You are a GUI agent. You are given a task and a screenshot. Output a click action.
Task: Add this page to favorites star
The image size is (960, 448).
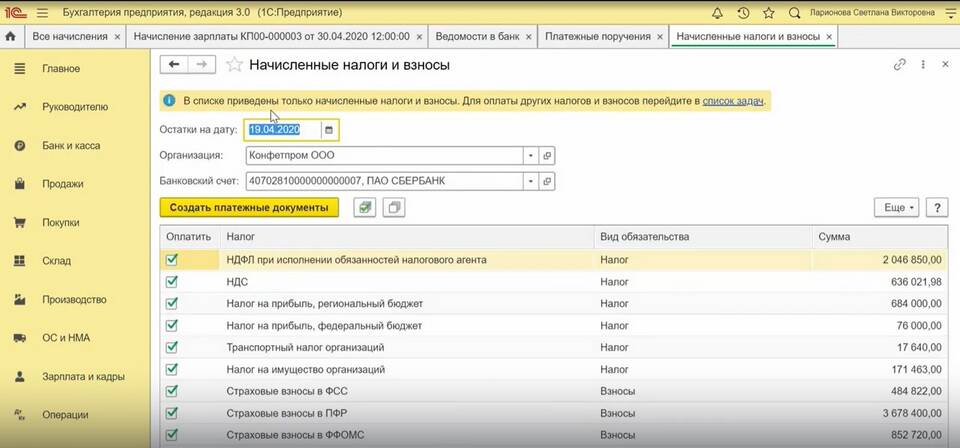tap(234, 65)
